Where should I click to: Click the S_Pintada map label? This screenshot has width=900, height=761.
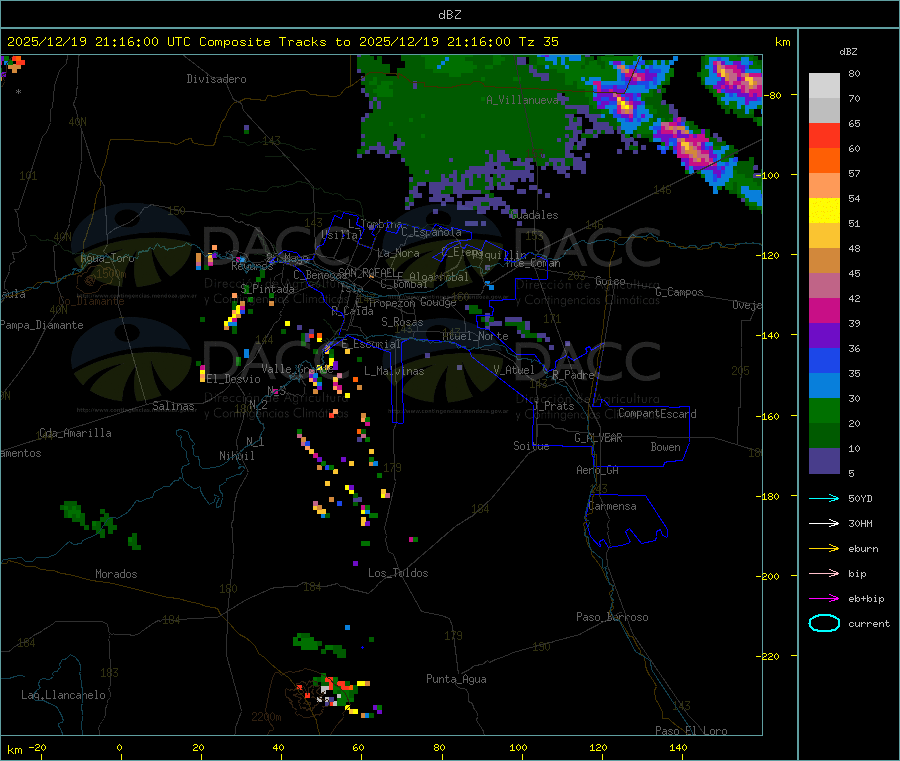[267, 289]
